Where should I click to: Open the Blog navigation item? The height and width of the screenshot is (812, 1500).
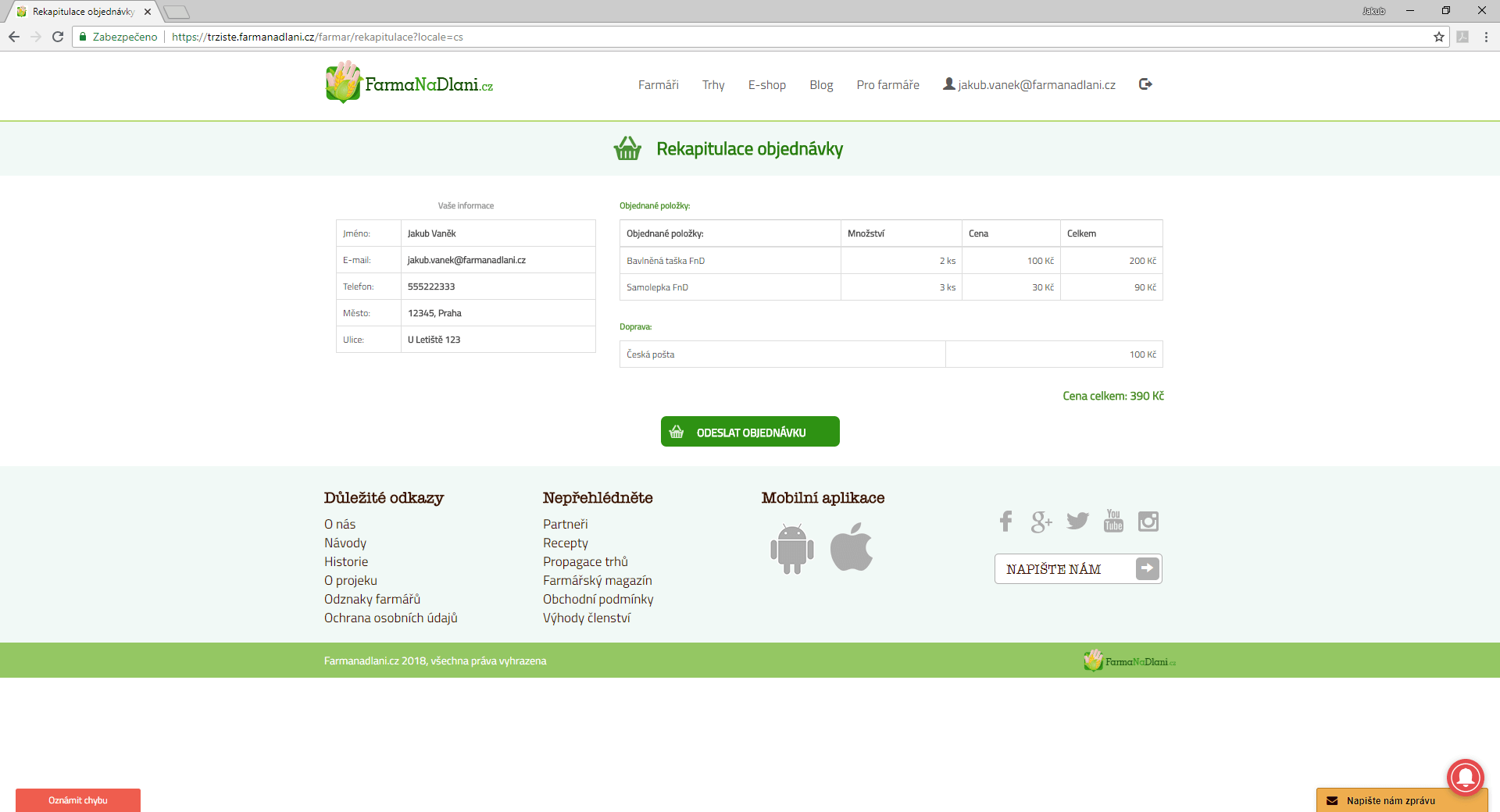point(821,85)
